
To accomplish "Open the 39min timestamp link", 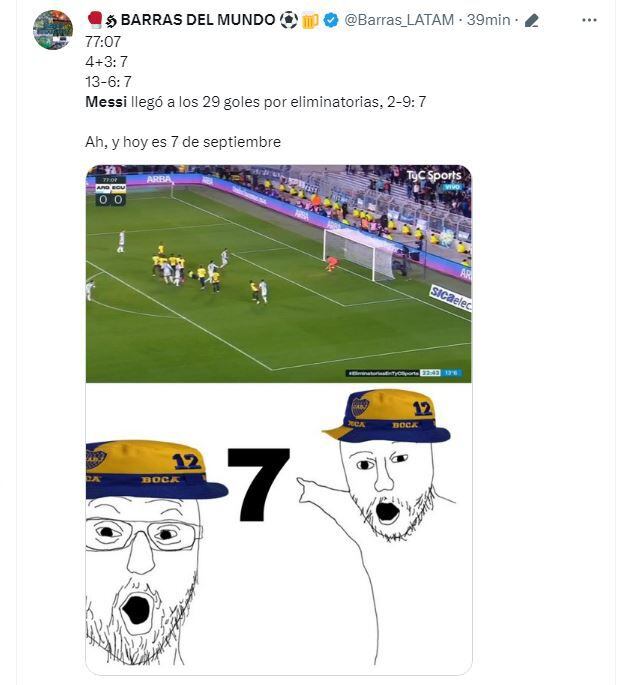I will coord(488,20).
